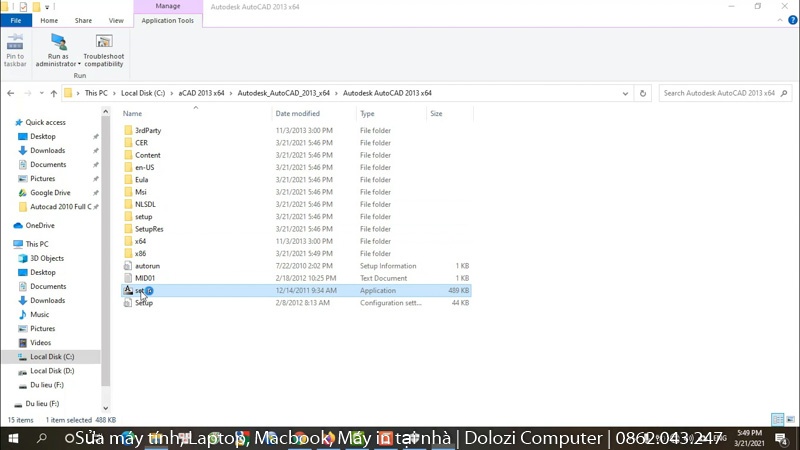Click Local Disk (C:) in the breadcrumb

[143, 93]
